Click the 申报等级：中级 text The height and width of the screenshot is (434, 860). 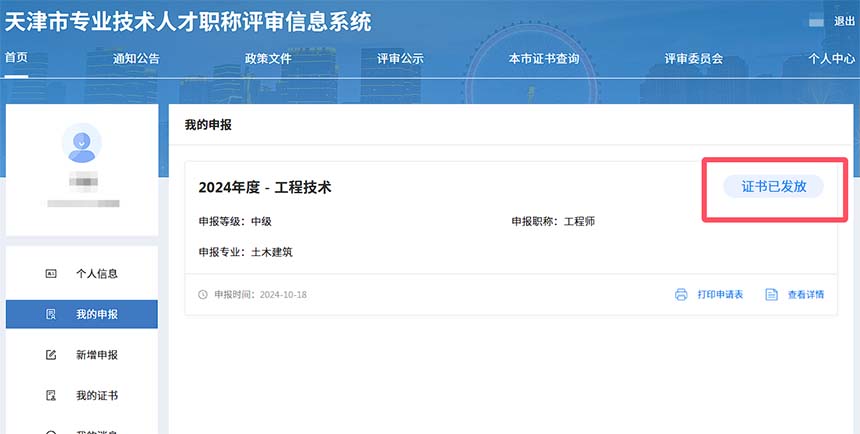click(x=235, y=222)
